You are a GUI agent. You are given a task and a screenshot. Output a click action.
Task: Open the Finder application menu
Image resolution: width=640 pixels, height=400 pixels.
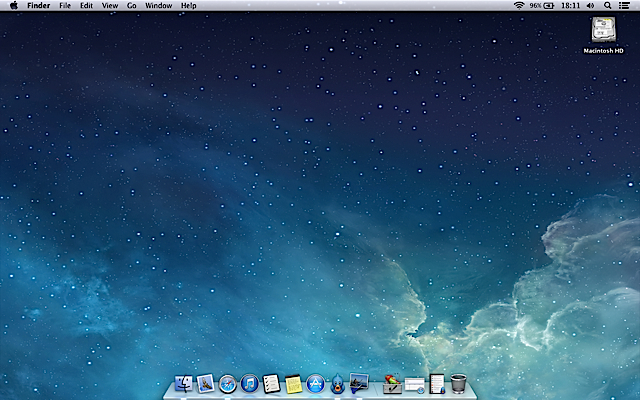pos(39,5)
